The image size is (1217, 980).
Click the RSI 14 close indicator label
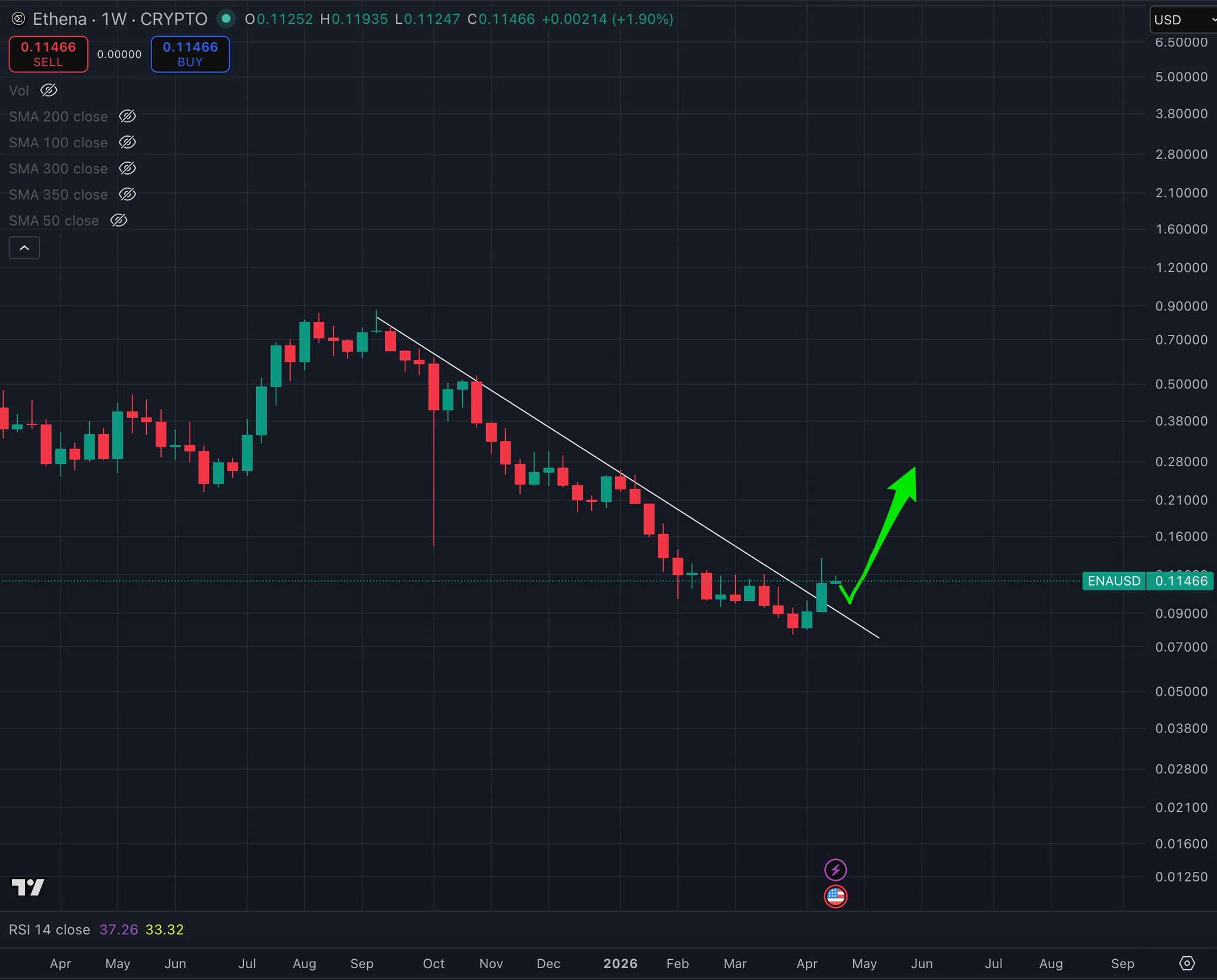(49, 930)
